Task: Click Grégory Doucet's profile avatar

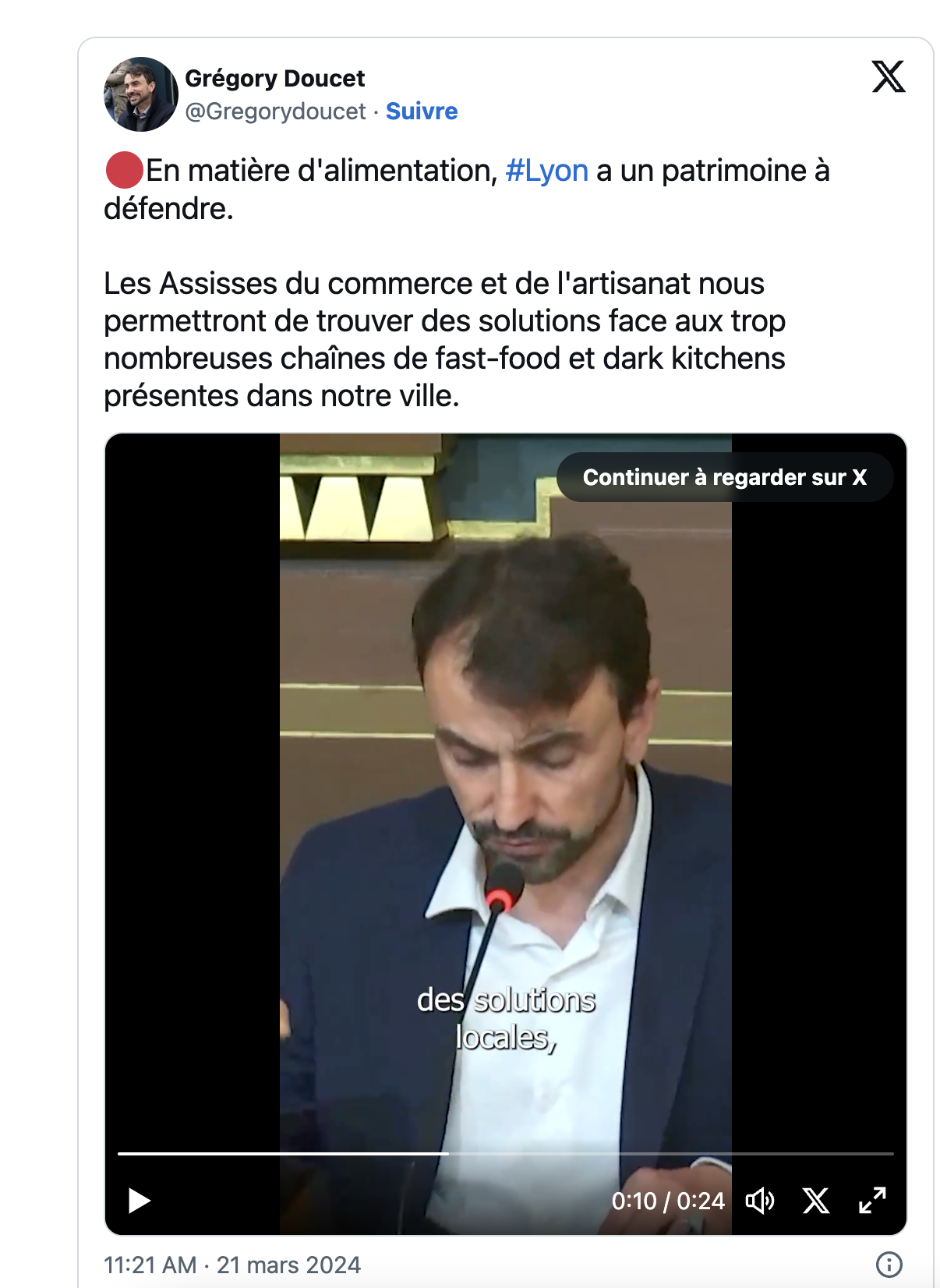Action: (x=141, y=94)
